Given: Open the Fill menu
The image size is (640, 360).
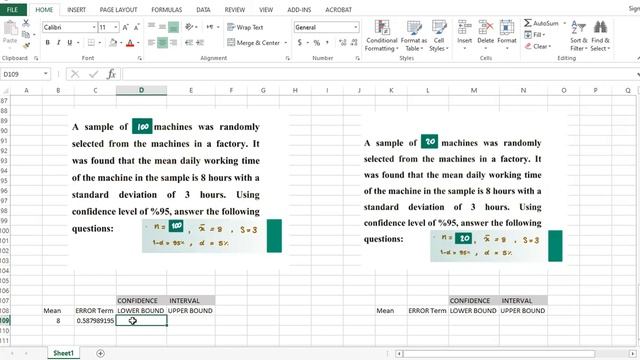Looking at the screenshot, I should [x=535, y=35].
